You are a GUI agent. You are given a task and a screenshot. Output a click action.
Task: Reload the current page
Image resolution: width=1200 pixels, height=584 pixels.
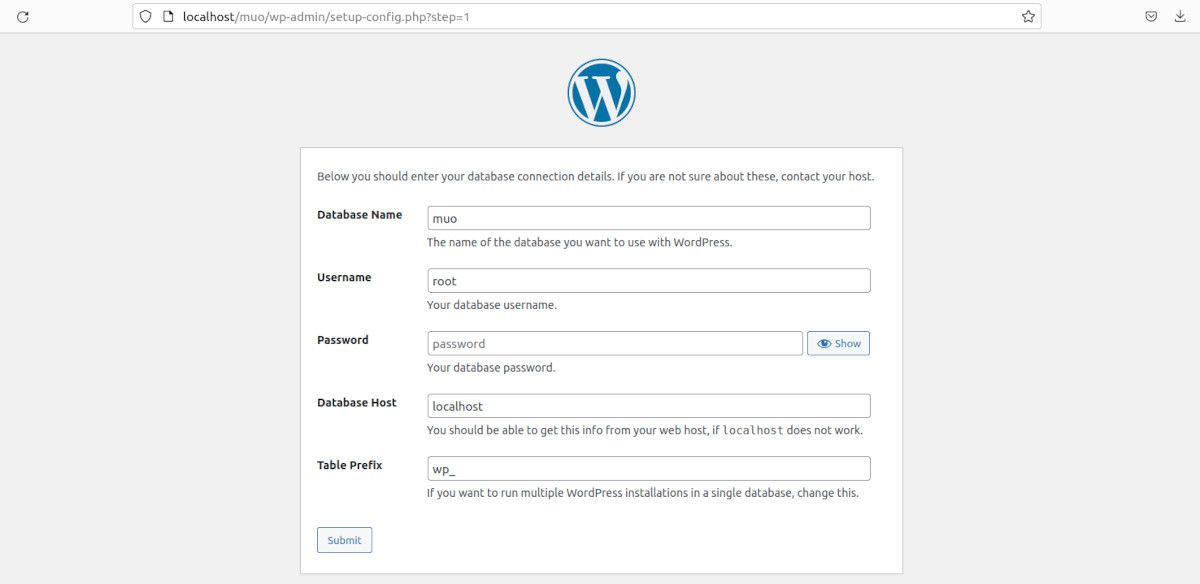tap(23, 17)
